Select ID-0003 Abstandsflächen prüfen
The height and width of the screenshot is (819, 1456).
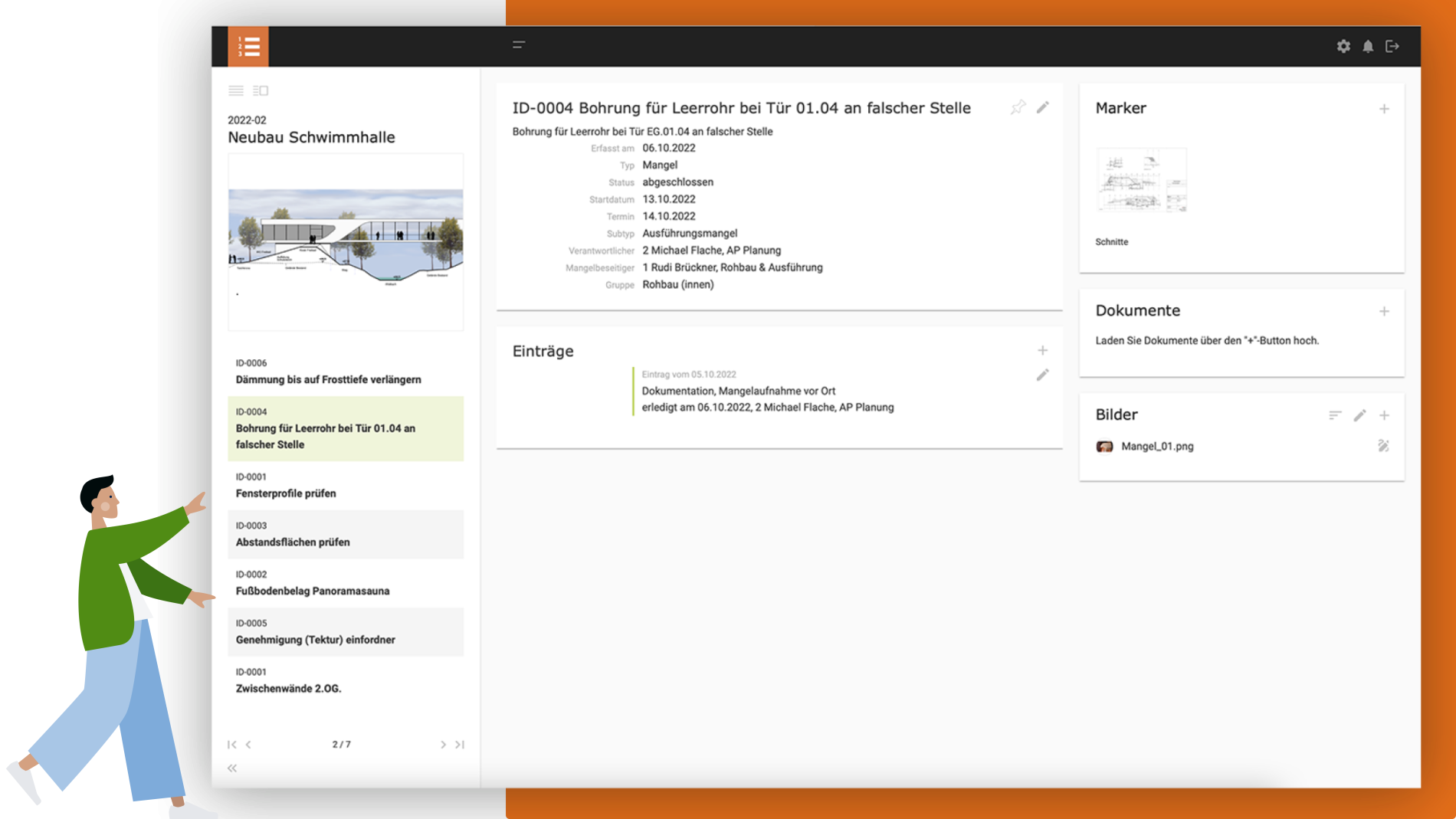click(x=346, y=534)
